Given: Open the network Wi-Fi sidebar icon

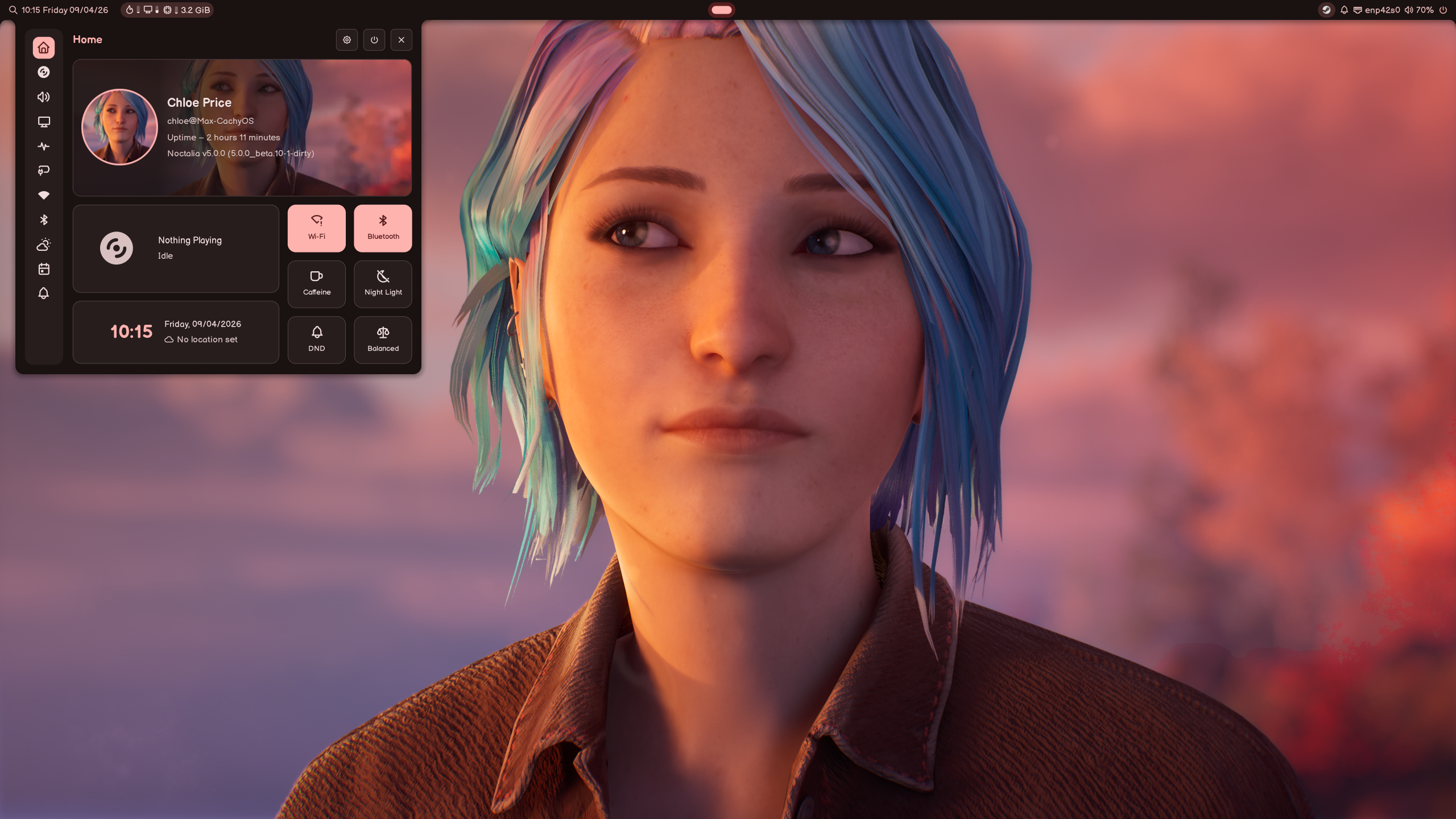Looking at the screenshot, I should 44,195.
